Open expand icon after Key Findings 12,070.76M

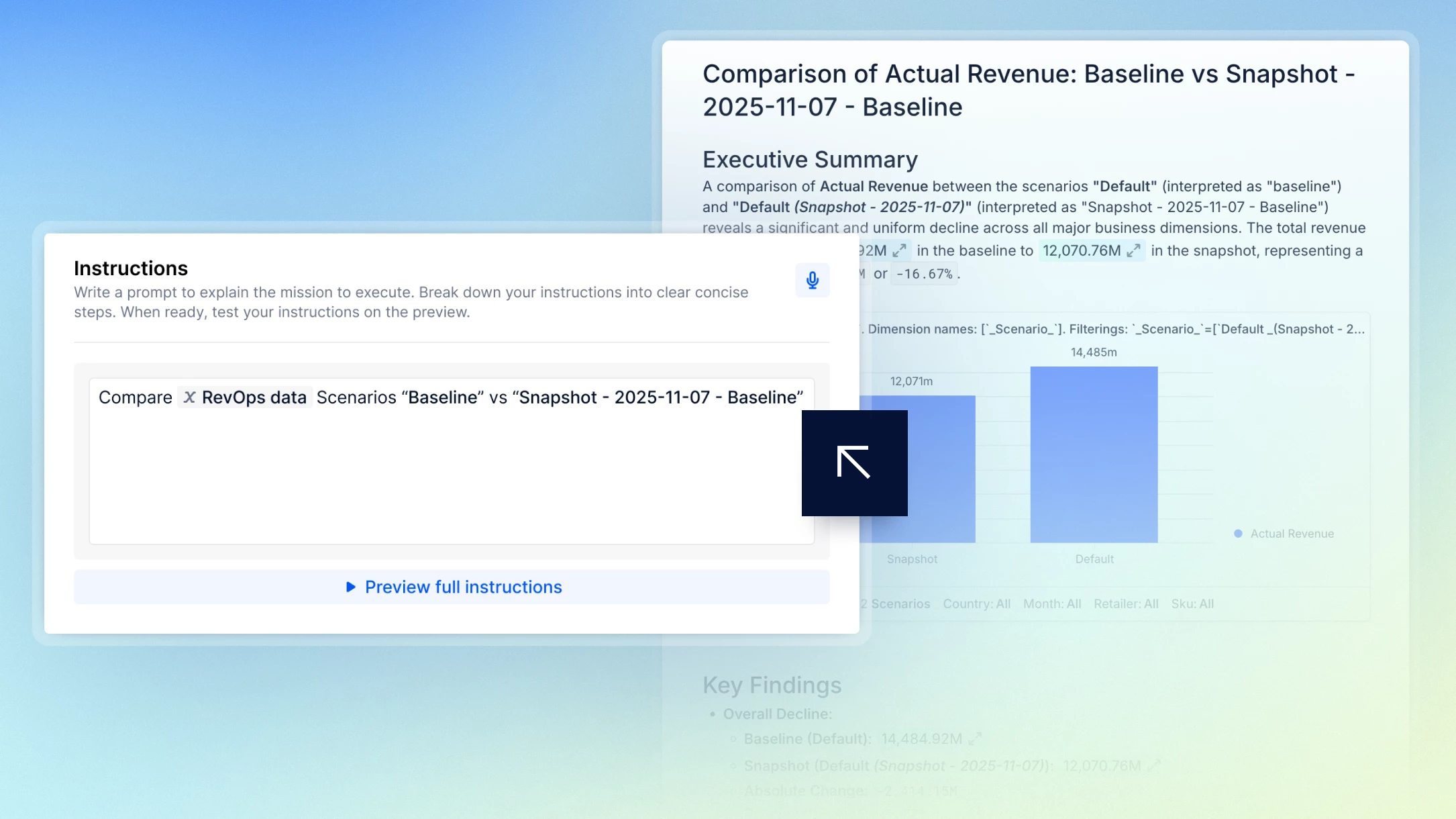coord(1154,765)
